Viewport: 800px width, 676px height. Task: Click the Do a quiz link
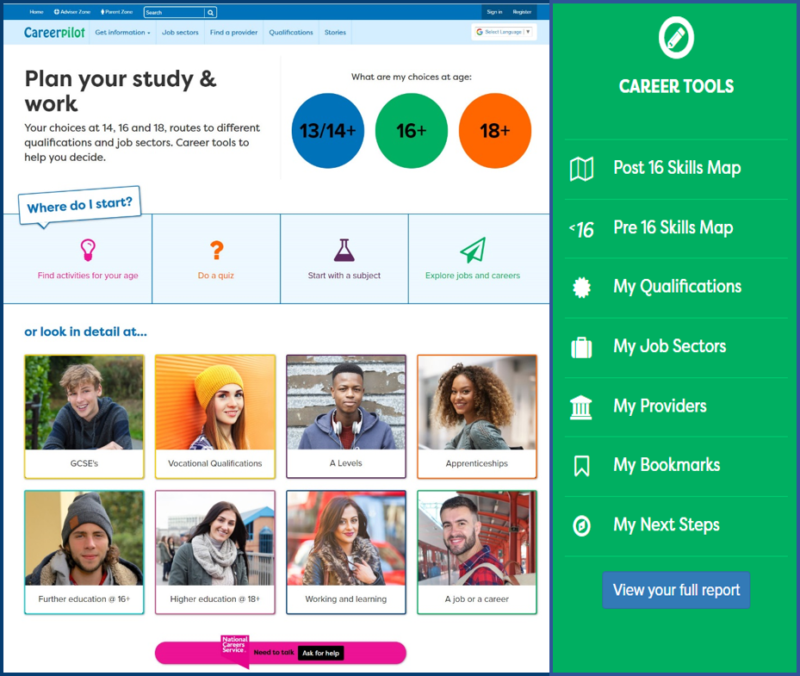click(216, 276)
